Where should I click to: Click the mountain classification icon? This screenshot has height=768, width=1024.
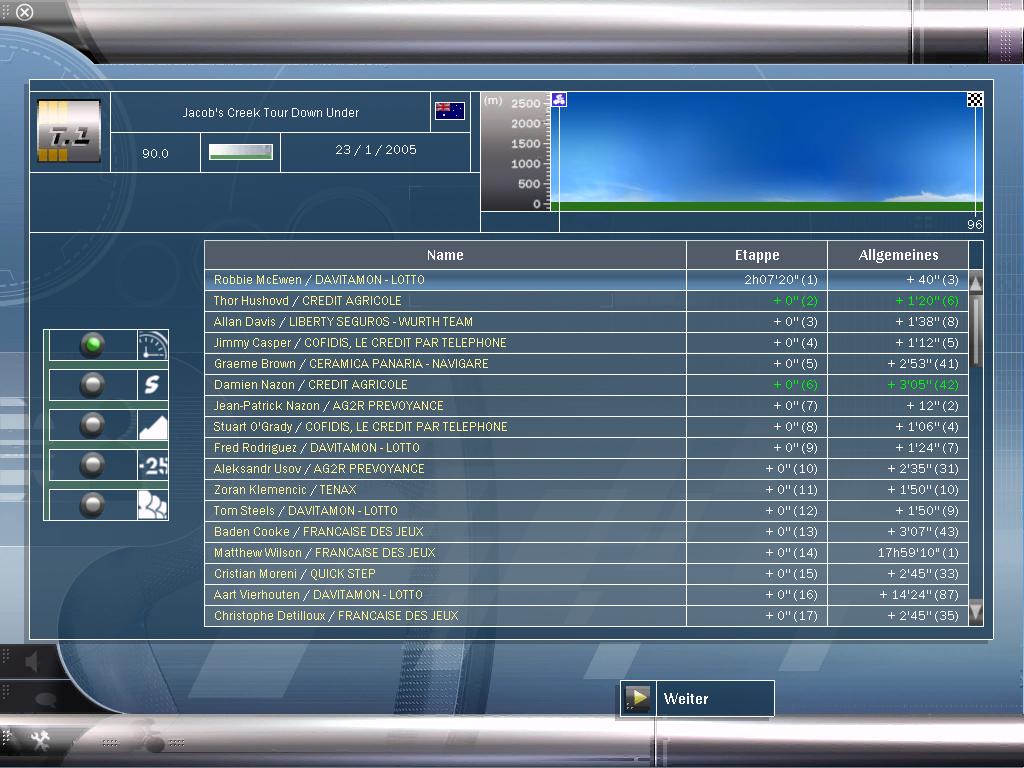pos(153,425)
